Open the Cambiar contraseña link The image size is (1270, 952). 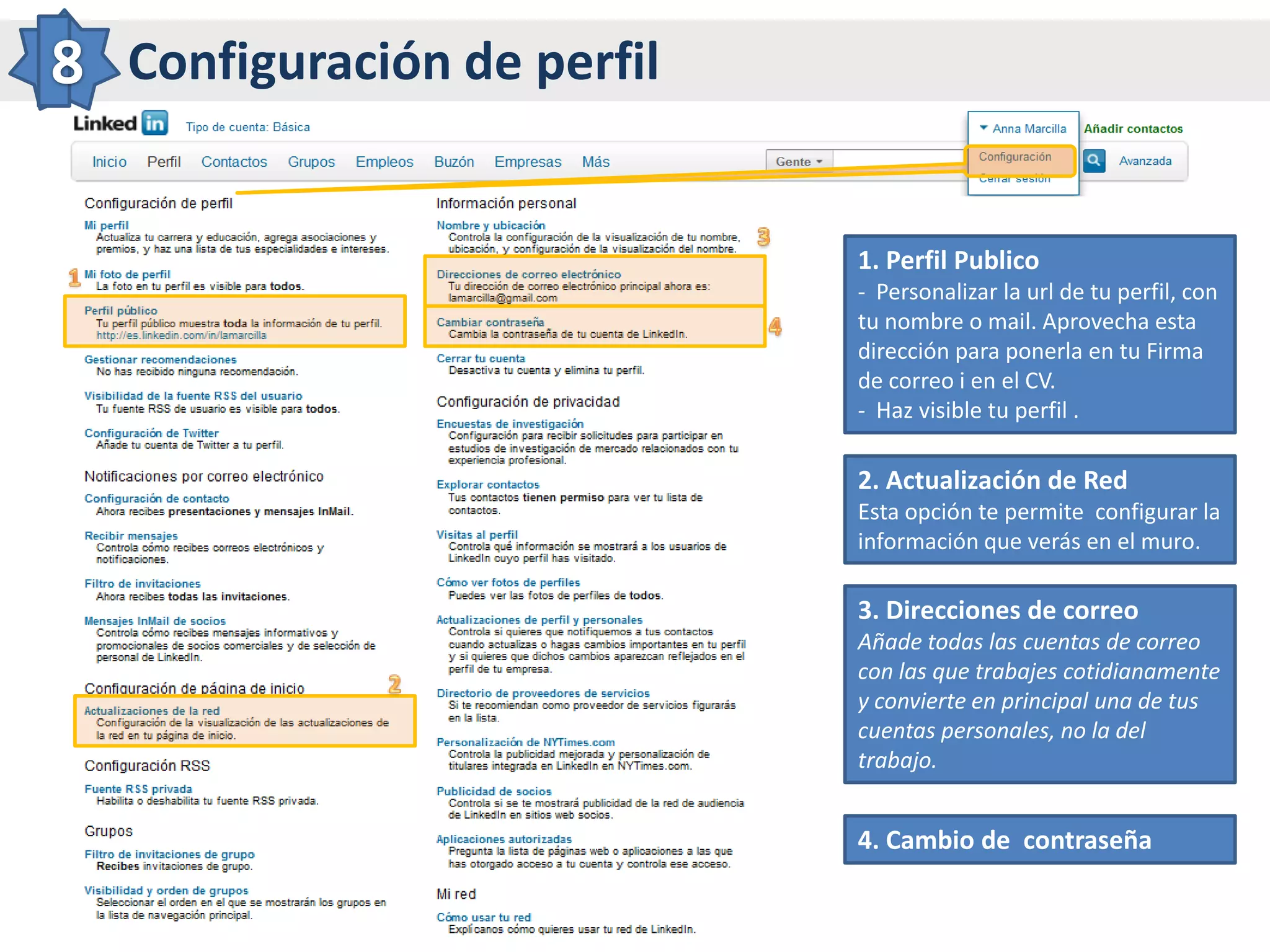pos(490,322)
